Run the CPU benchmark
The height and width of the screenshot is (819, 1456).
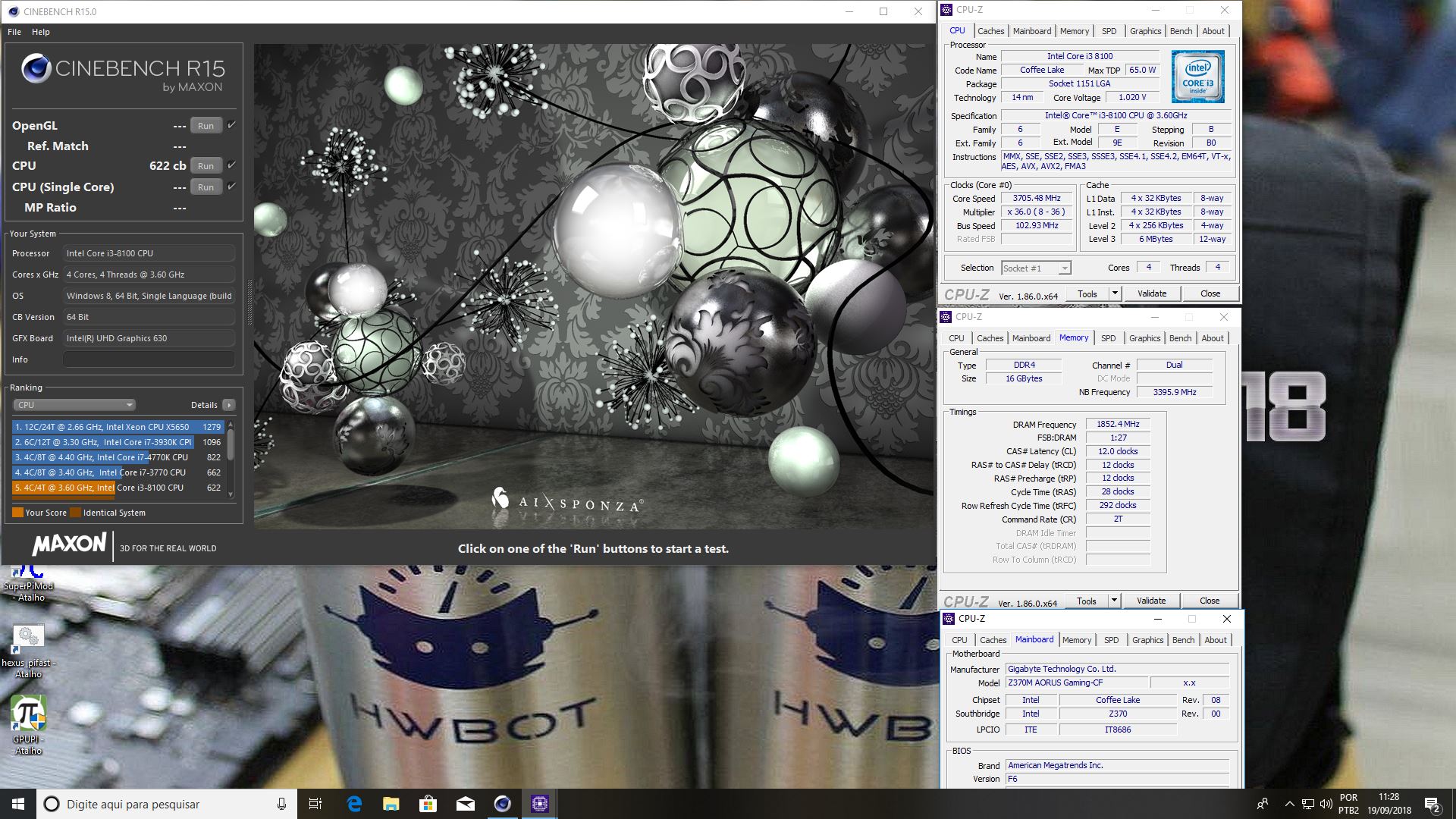(x=206, y=166)
